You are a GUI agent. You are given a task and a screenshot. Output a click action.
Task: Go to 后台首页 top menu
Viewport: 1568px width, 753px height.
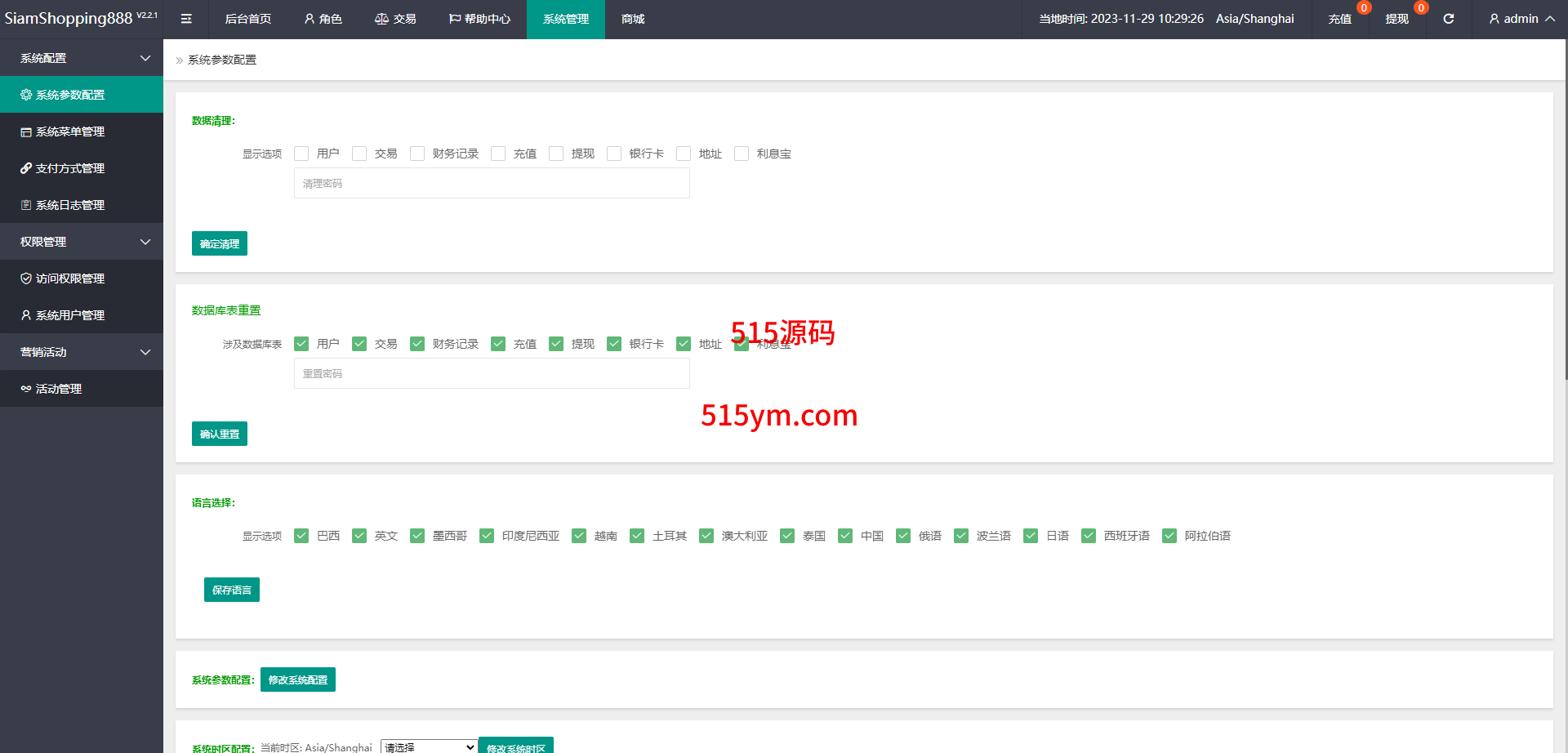click(x=247, y=19)
